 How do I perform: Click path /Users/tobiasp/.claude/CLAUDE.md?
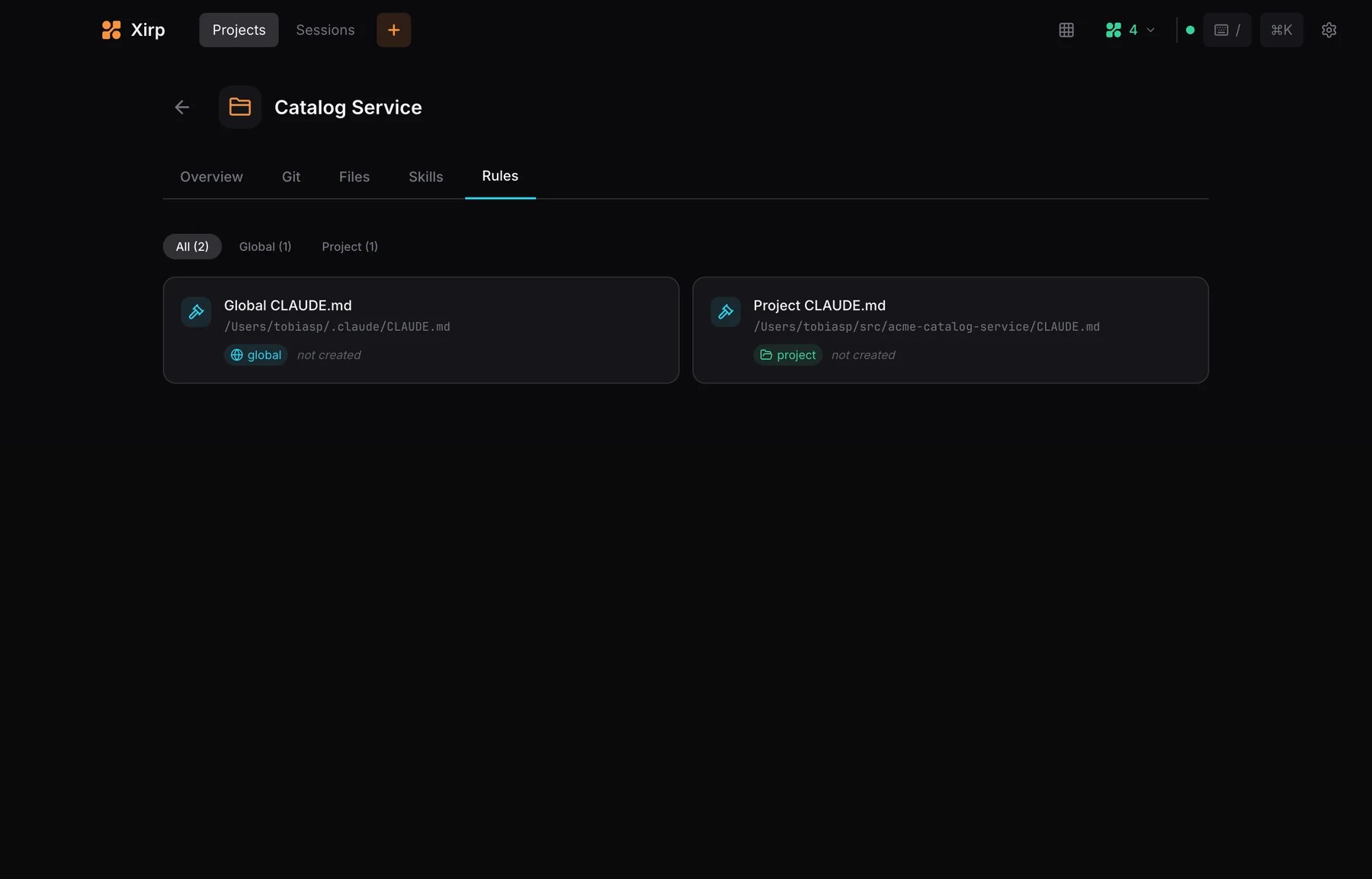[337, 326]
